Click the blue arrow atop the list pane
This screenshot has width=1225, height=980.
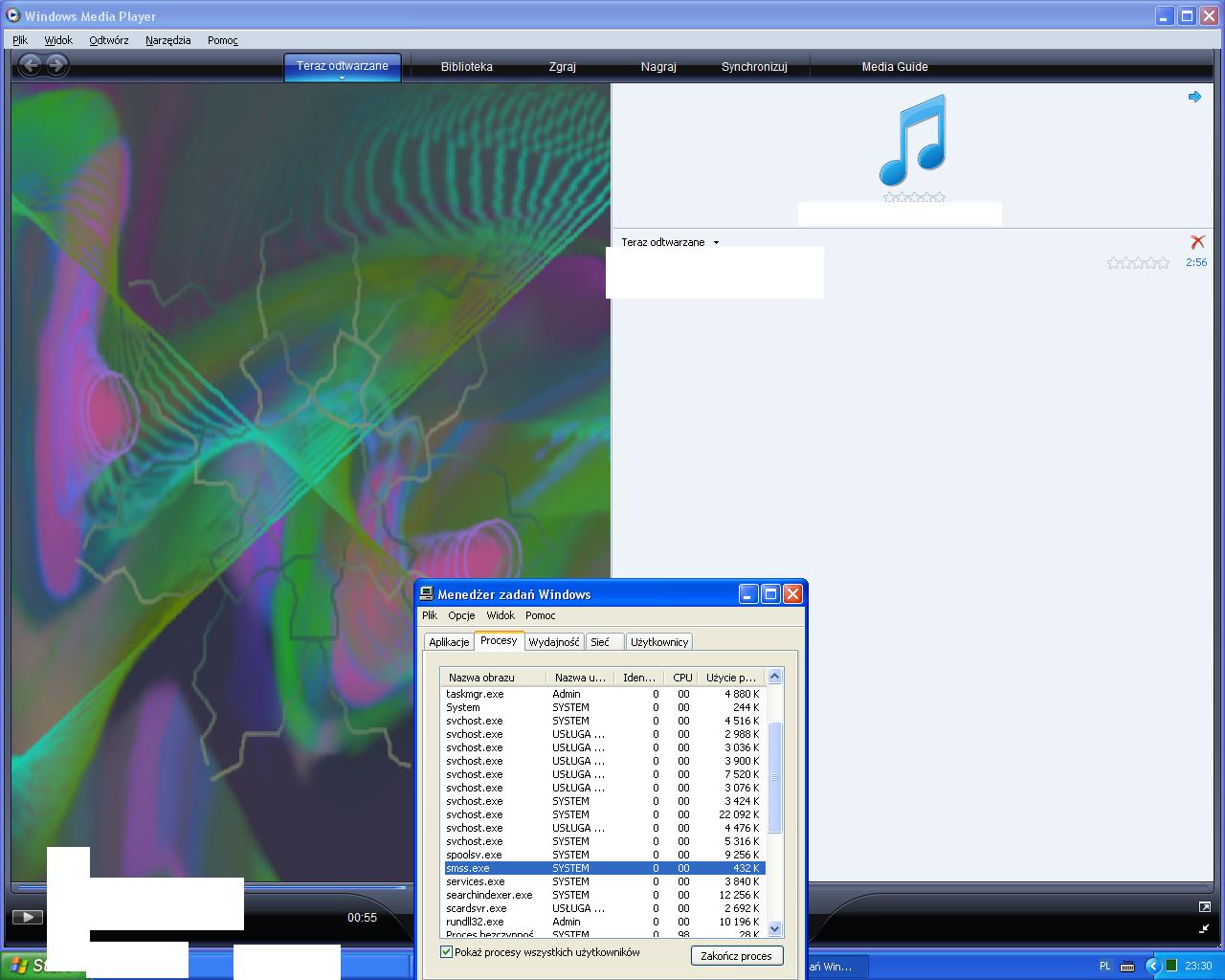1194,97
